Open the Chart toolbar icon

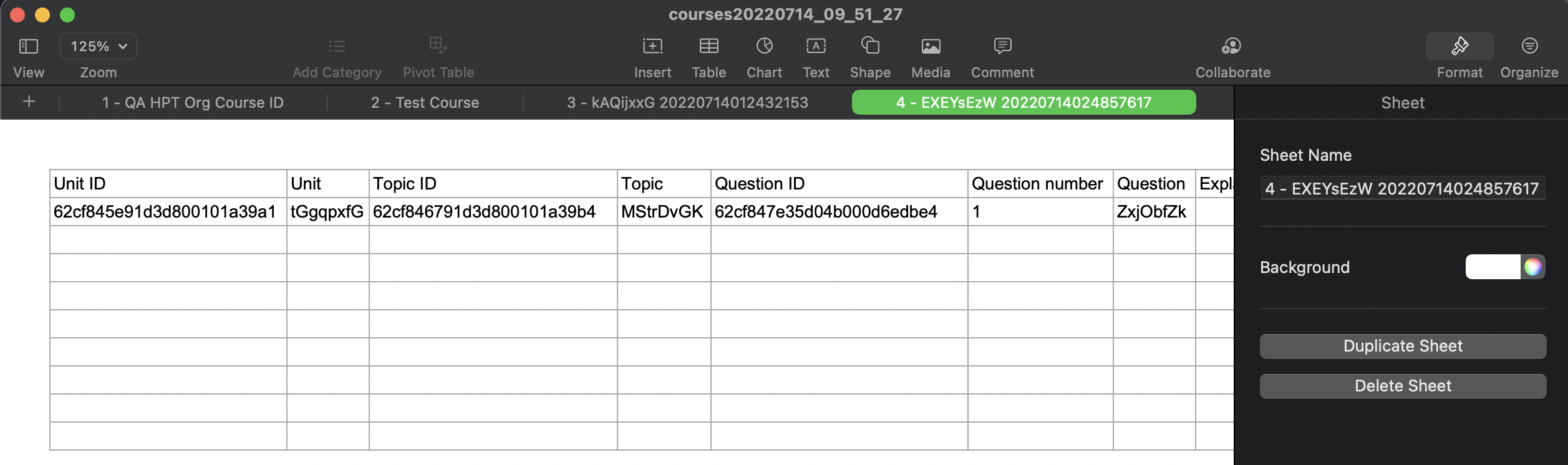pyautogui.click(x=764, y=46)
